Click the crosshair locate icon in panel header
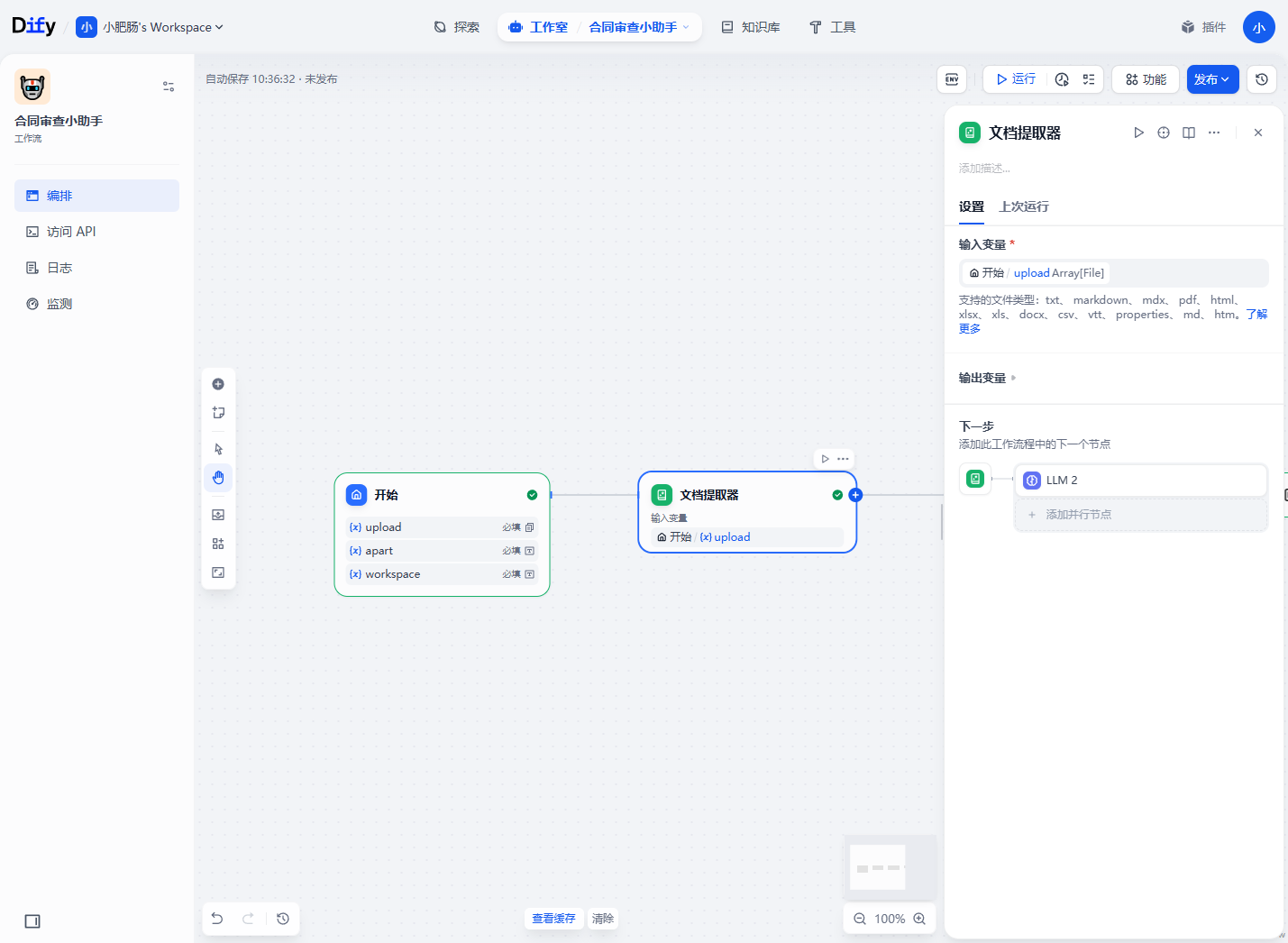Image resolution: width=1288 pixels, height=943 pixels. pyautogui.click(x=1164, y=133)
